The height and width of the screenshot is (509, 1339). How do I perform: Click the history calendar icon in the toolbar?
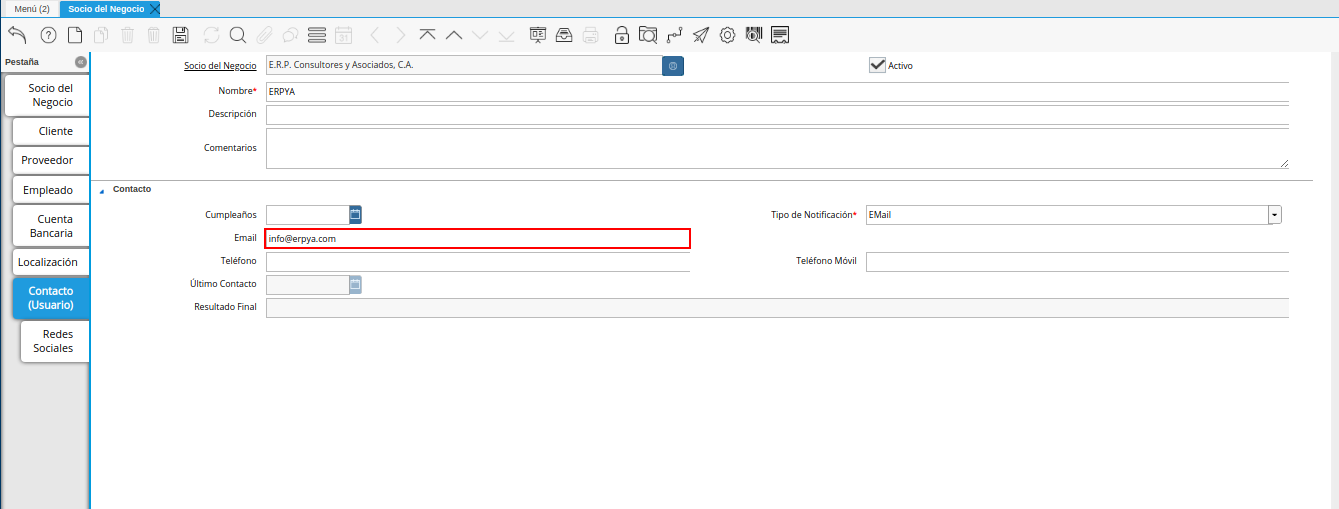pyautogui.click(x=343, y=36)
